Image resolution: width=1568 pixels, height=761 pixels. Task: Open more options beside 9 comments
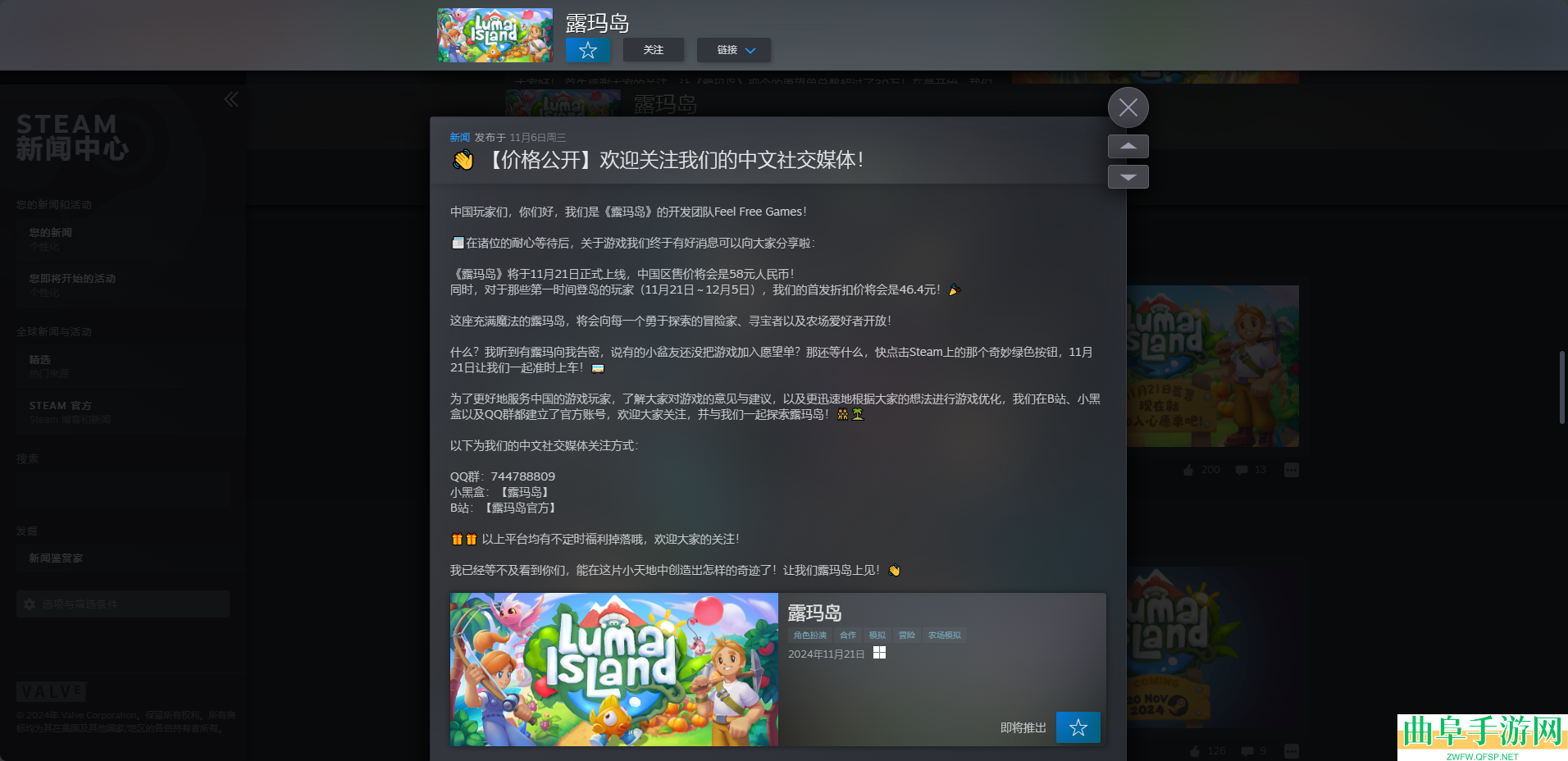[1292, 751]
